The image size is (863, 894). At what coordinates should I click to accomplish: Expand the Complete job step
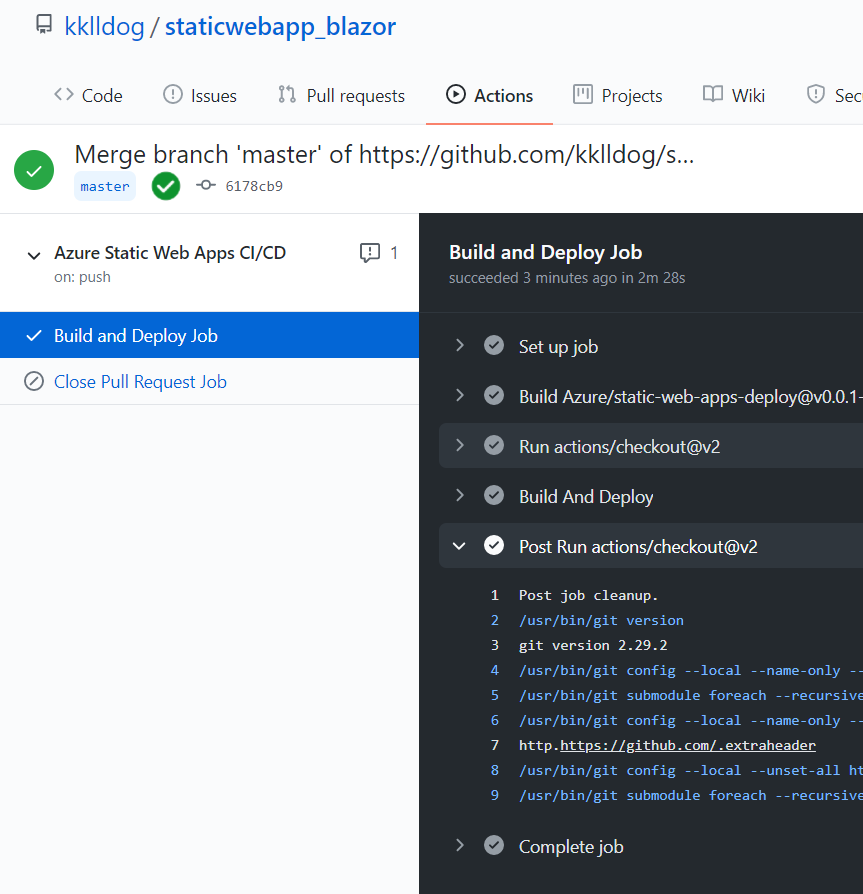[460, 846]
